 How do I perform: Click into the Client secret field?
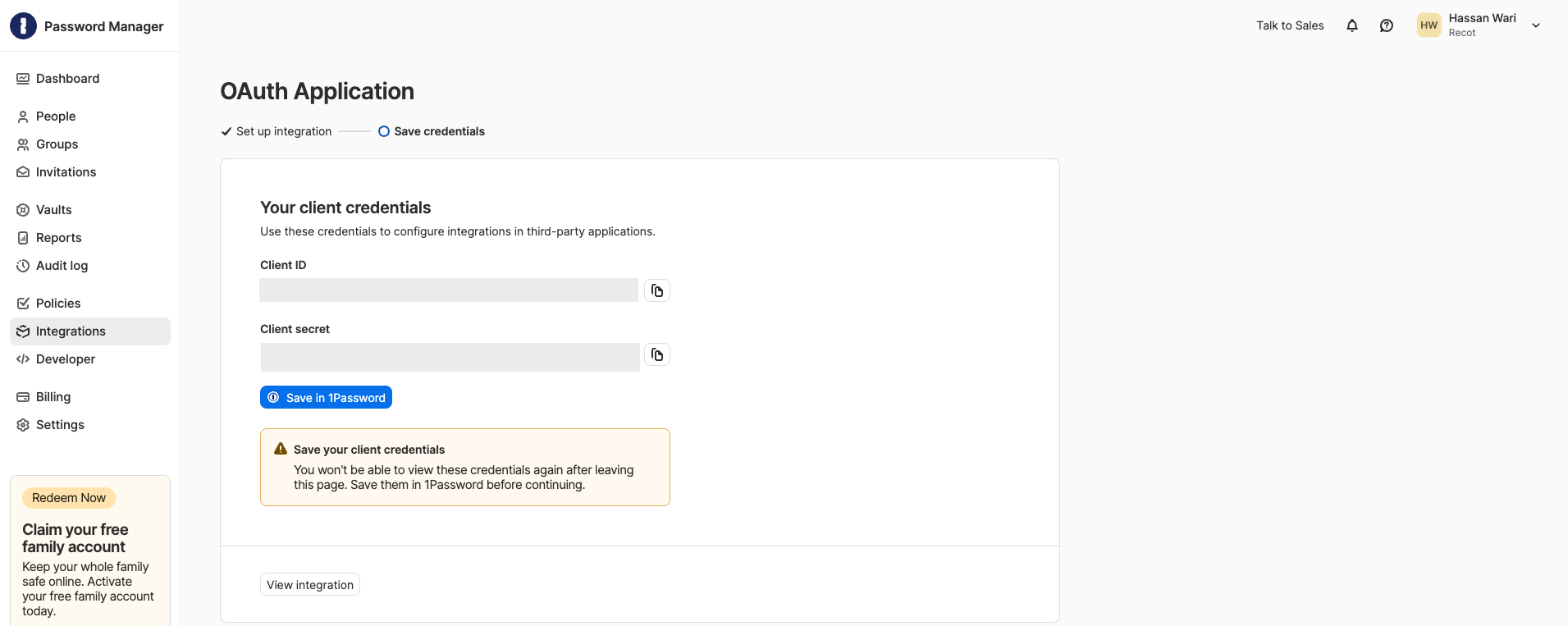click(x=450, y=357)
